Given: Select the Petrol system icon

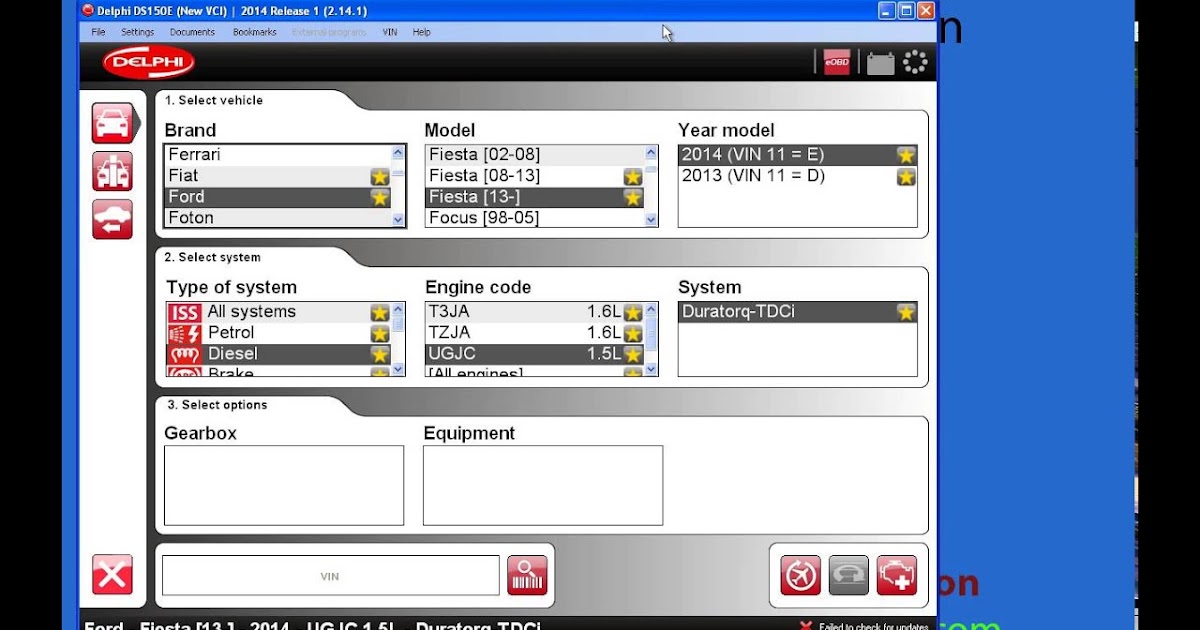Looking at the screenshot, I should click(184, 333).
